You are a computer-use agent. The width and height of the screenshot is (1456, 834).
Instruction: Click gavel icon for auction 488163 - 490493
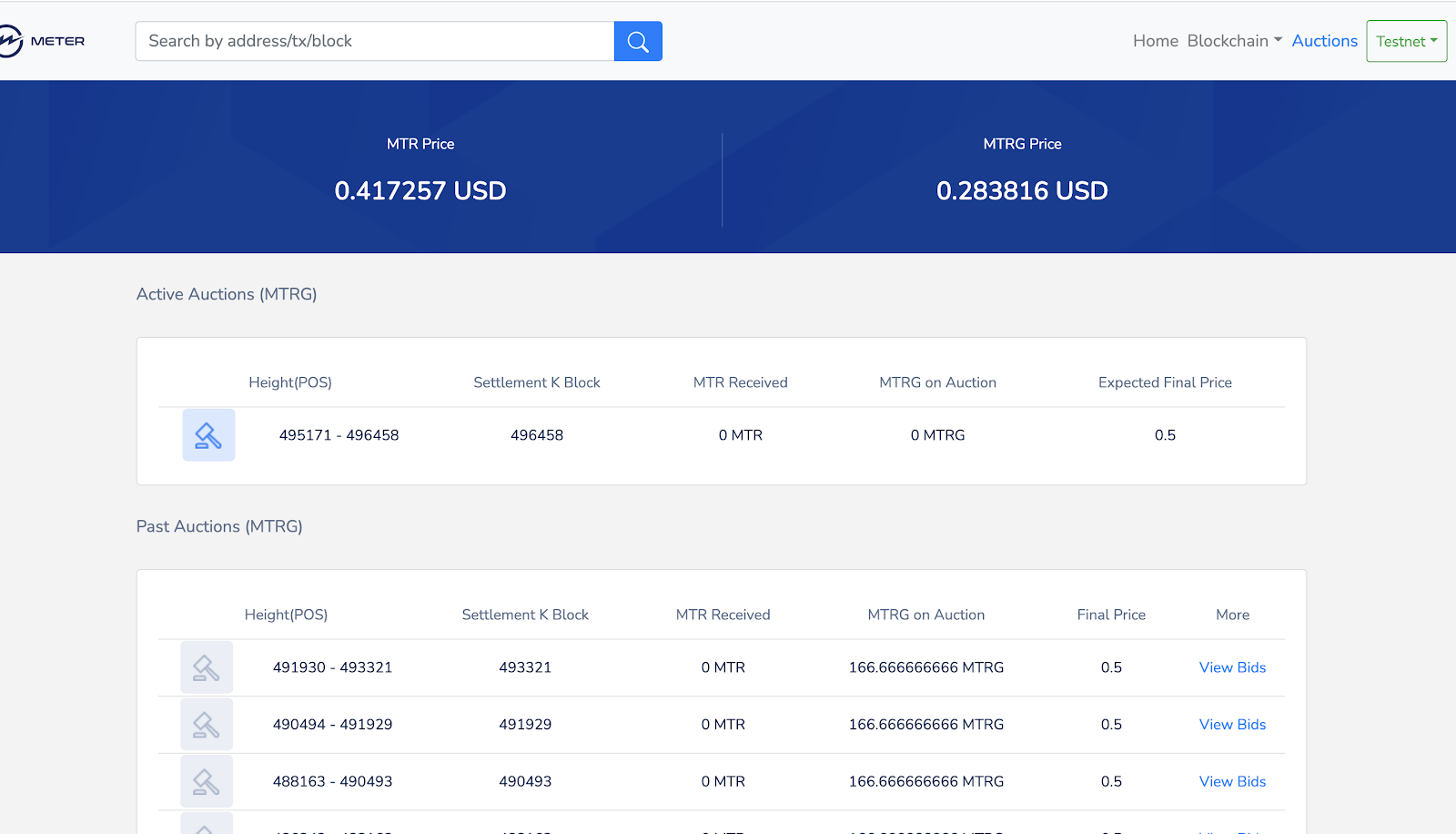207,781
